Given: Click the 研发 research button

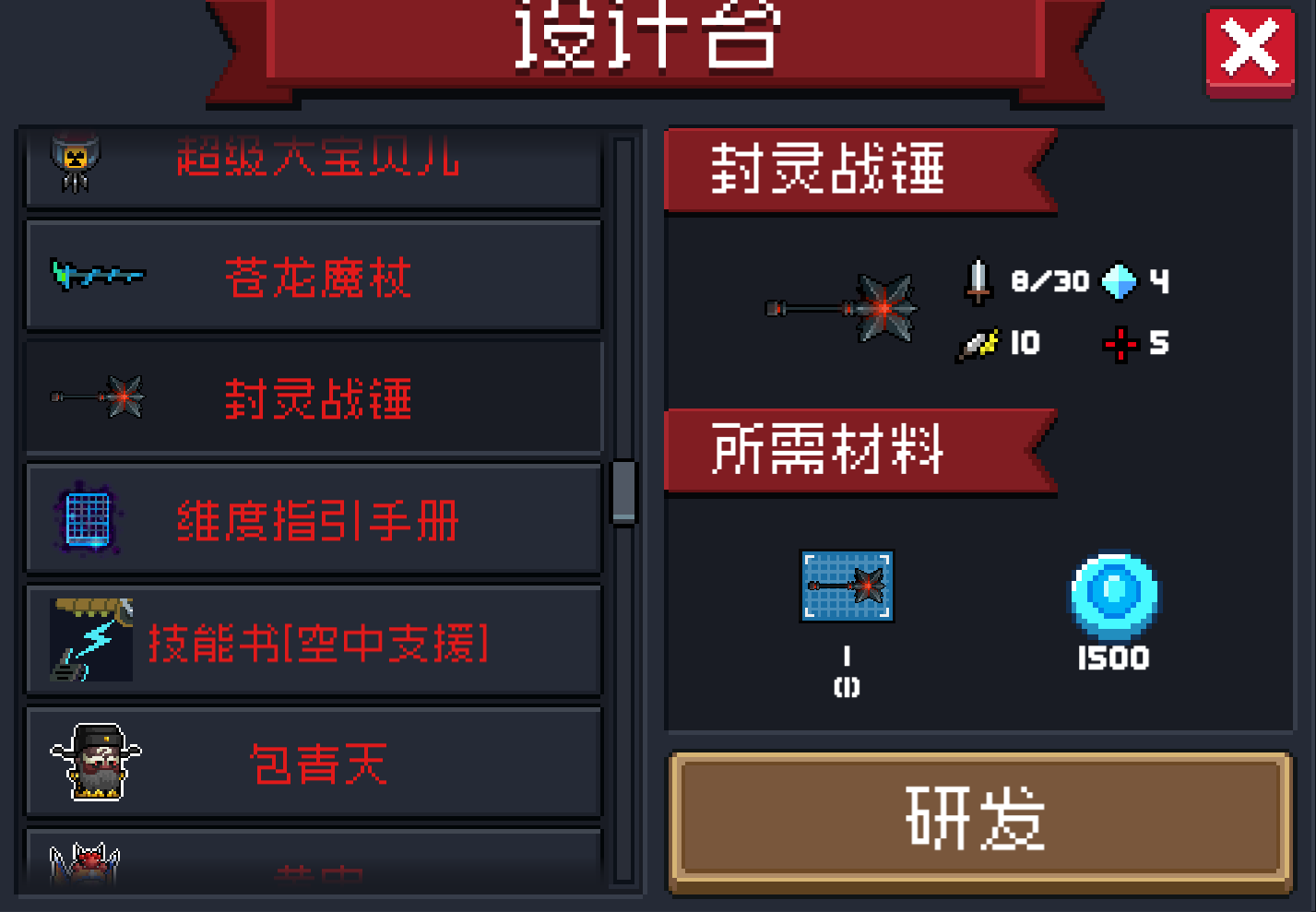Looking at the screenshot, I should pos(978,819).
